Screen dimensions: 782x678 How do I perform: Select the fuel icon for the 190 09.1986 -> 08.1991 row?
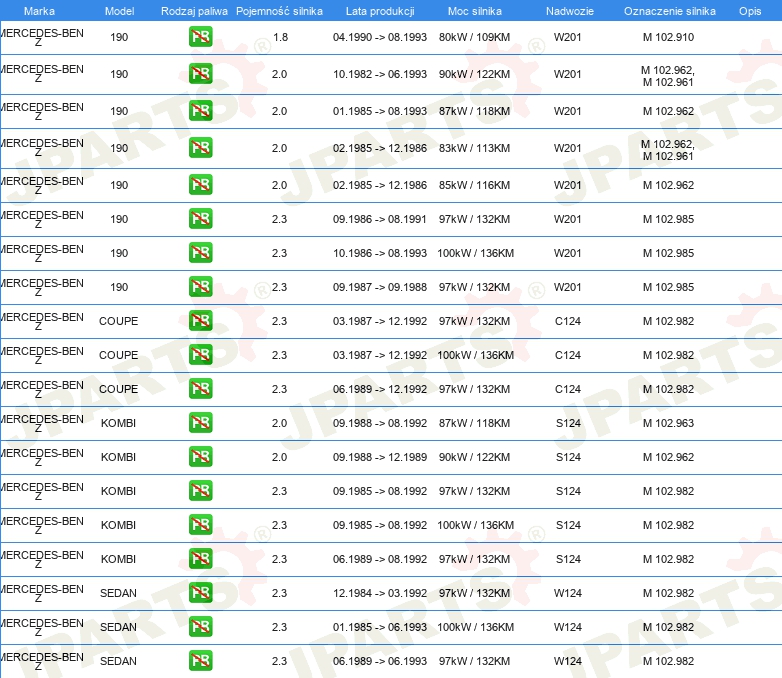(200, 219)
